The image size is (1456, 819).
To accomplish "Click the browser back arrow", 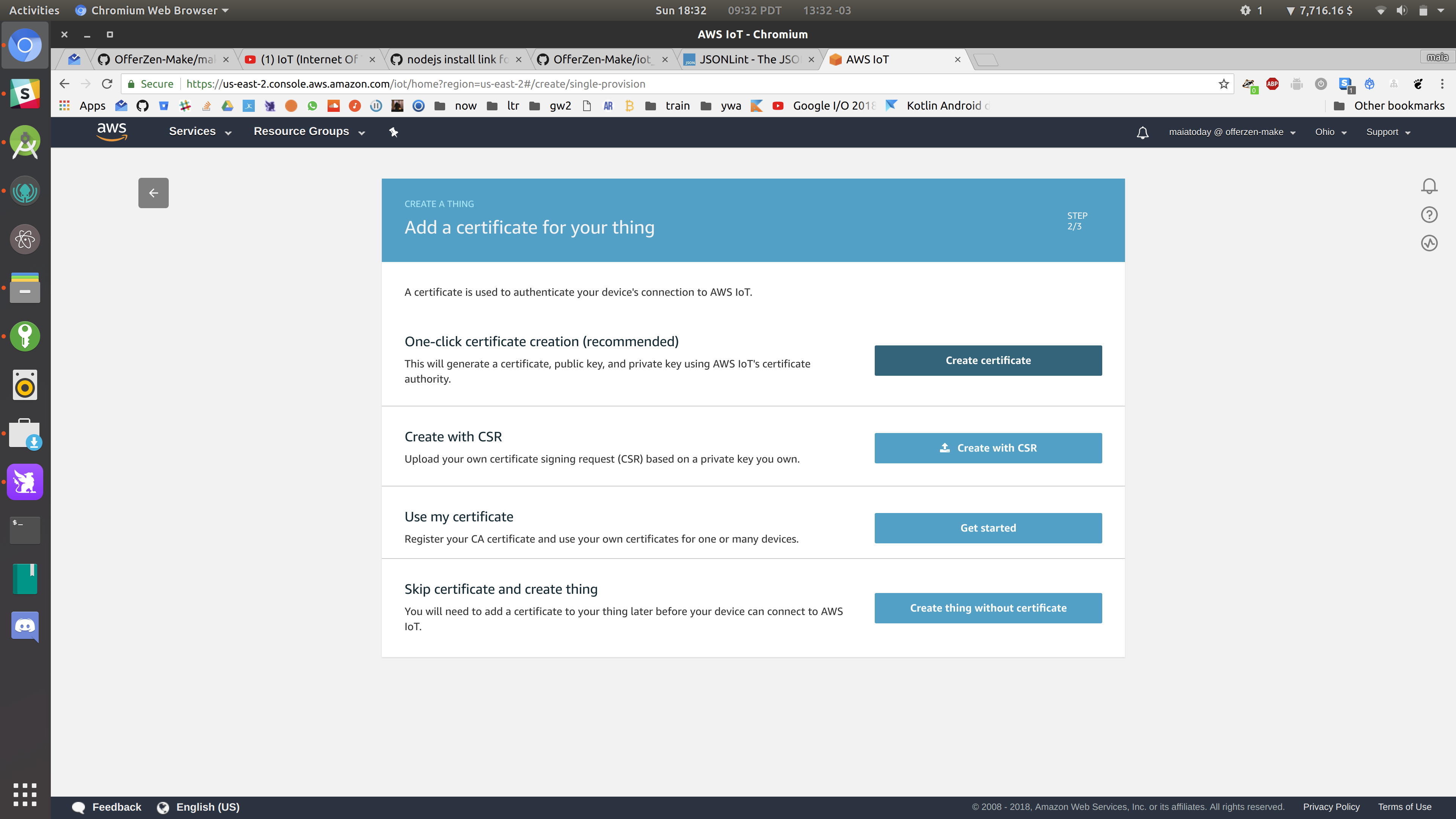I will pyautogui.click(x=64, y=84).
